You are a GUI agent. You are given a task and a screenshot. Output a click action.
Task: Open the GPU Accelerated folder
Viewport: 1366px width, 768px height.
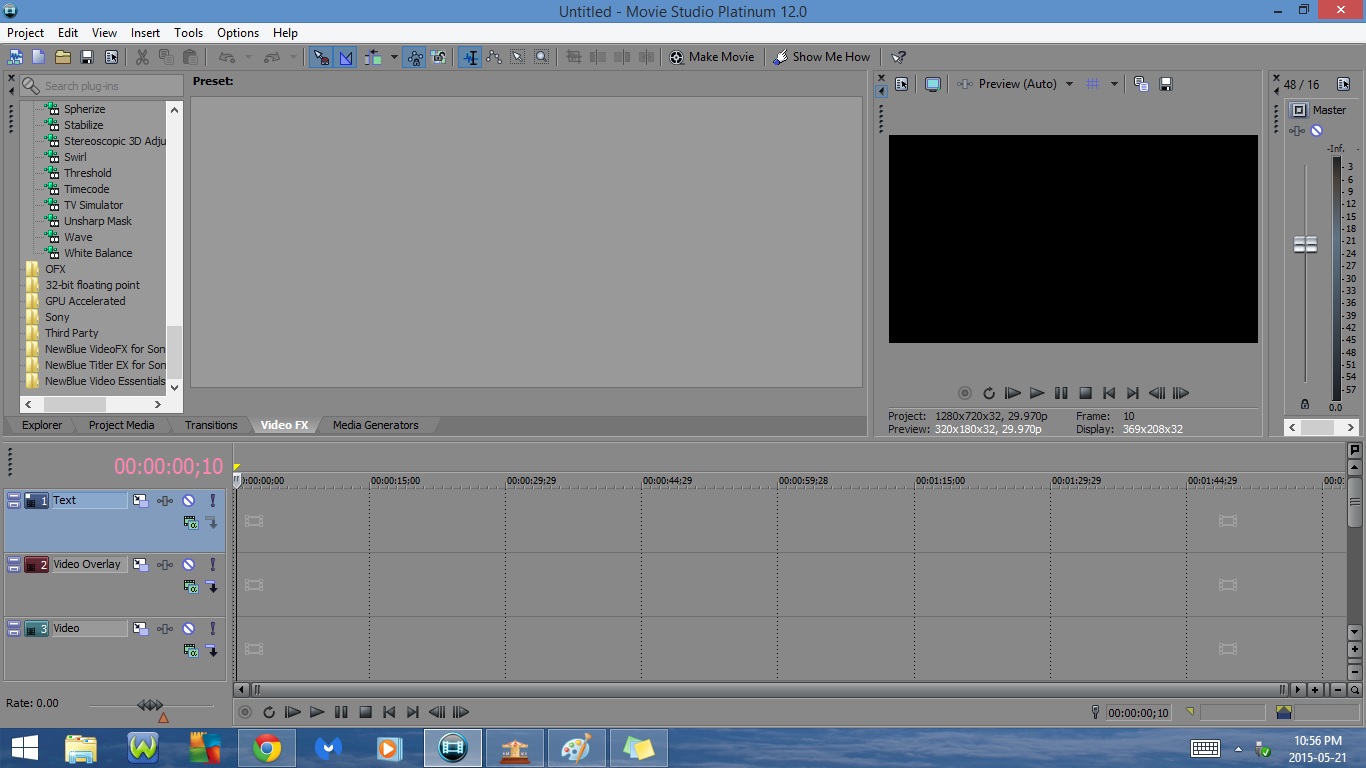[x=85, y=301]
